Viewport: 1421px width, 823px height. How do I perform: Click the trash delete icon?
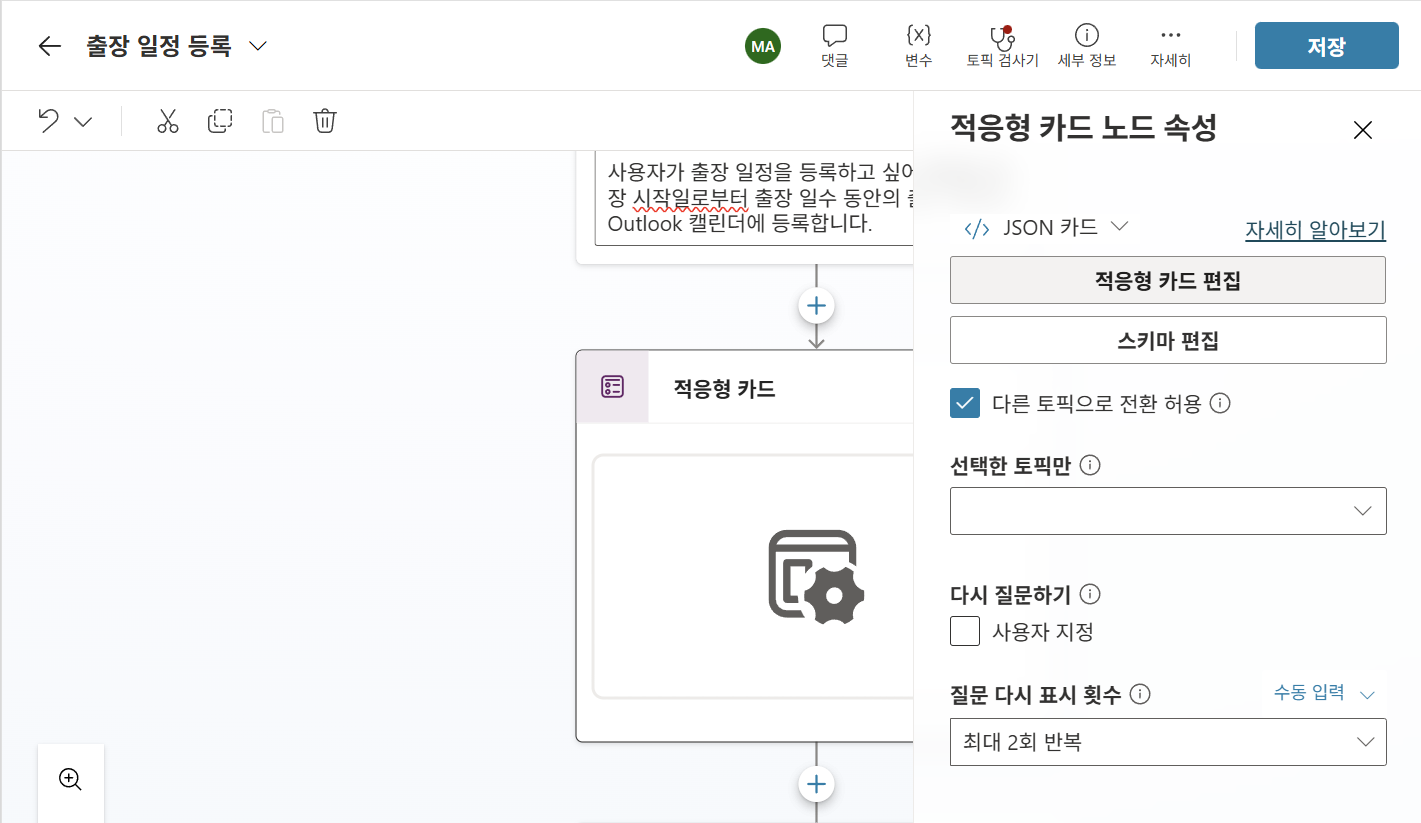pos(325,121)
